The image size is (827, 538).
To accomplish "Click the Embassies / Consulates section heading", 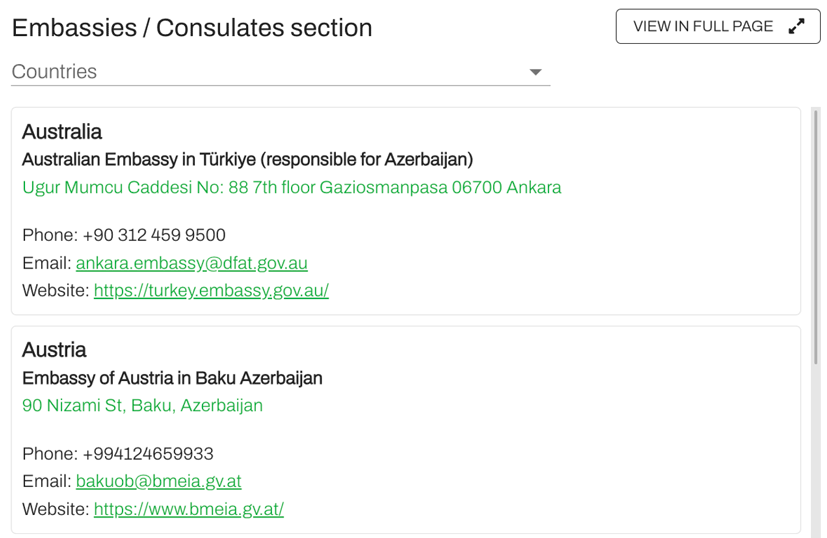I will click(x=192, y=28).
